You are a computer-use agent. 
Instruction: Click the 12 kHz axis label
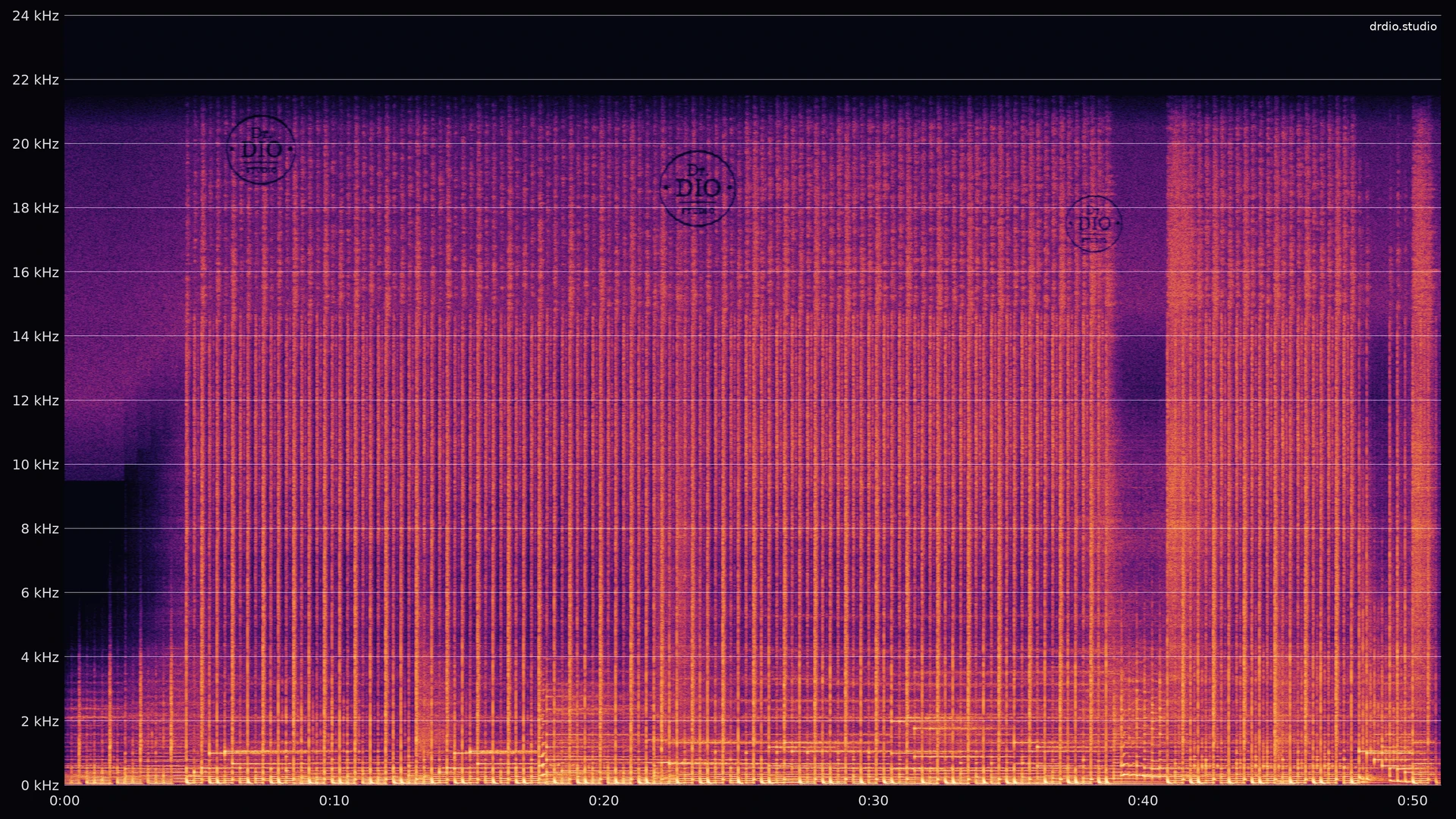(x=36, y=400)
